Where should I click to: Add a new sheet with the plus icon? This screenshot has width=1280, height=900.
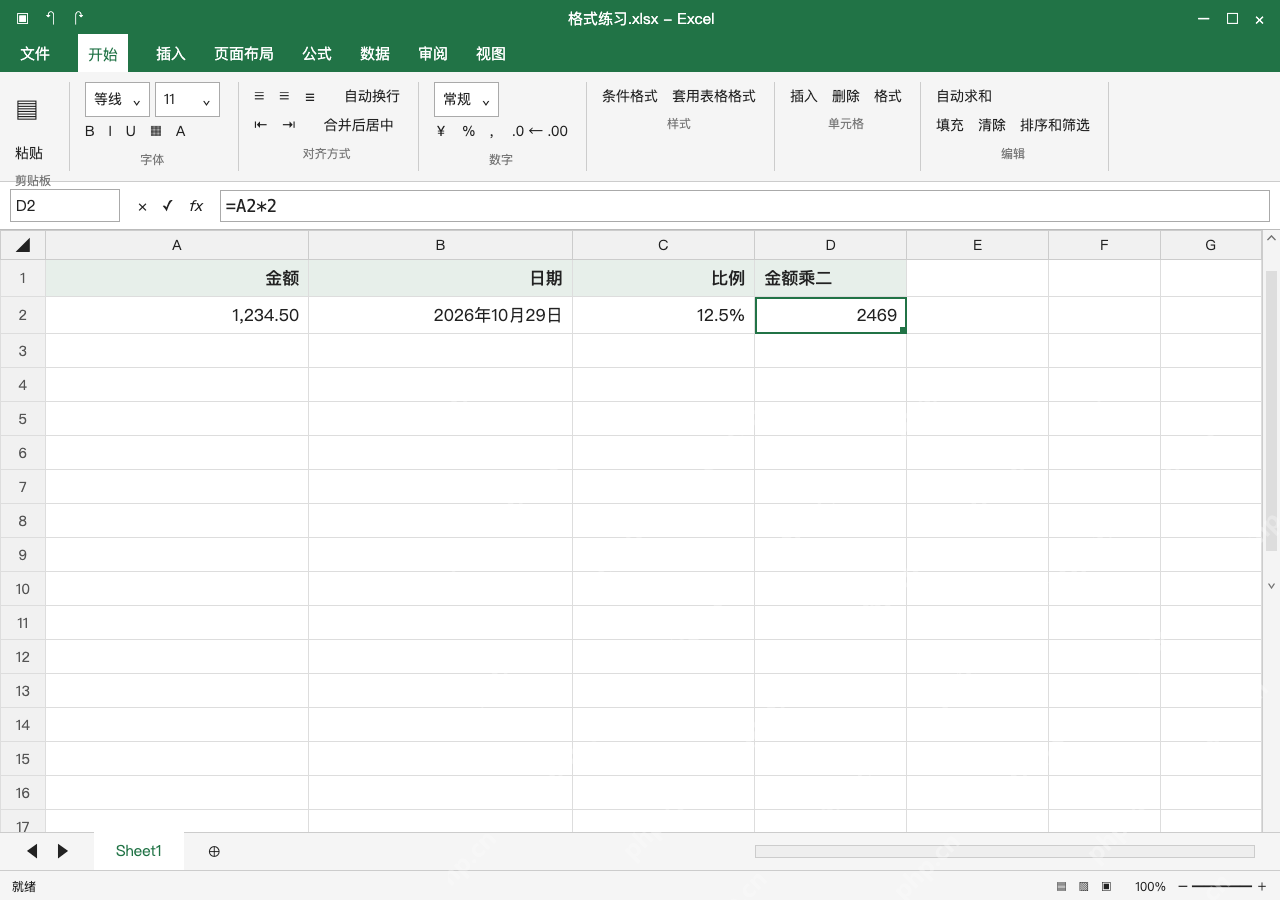pyautogui.click(x=214, y=851)
